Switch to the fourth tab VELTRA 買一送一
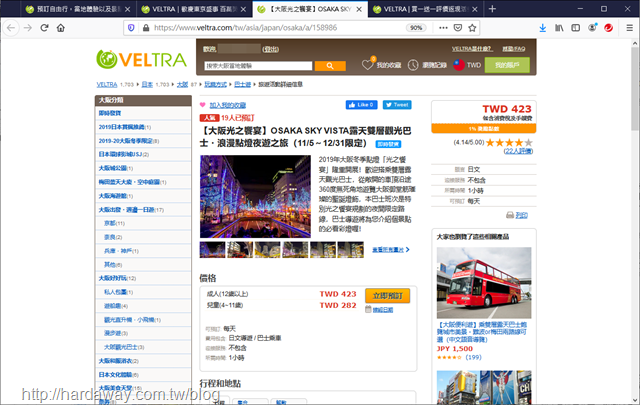The height and width of the screenshot is (405, 640). [424, 9]
